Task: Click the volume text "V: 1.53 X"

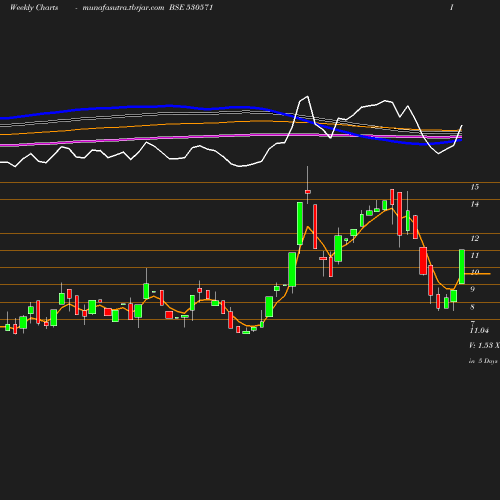Action: click(x=484, y=345)
